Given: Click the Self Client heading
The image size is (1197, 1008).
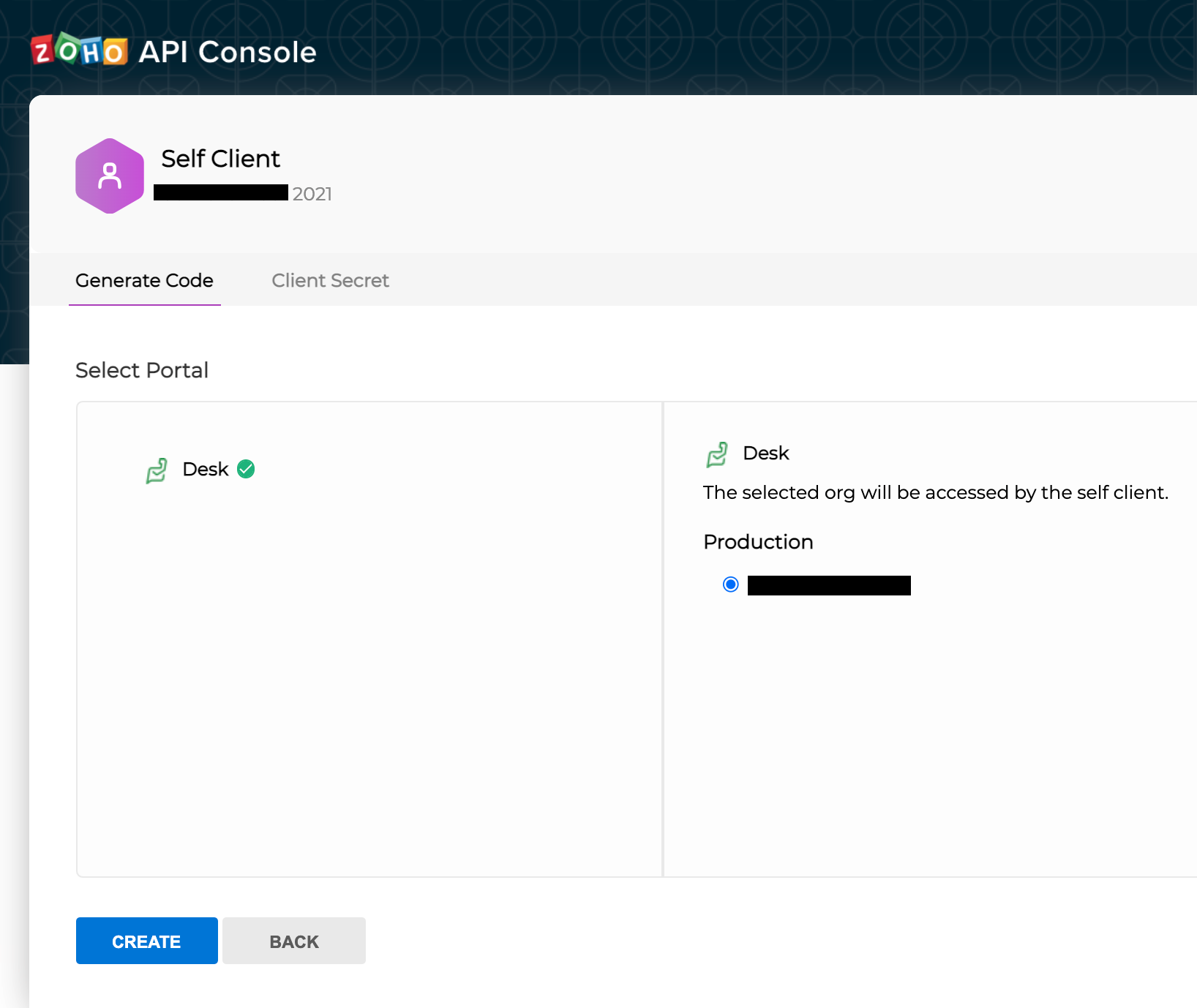Looking at the screenshot, I should pos(220,159).
